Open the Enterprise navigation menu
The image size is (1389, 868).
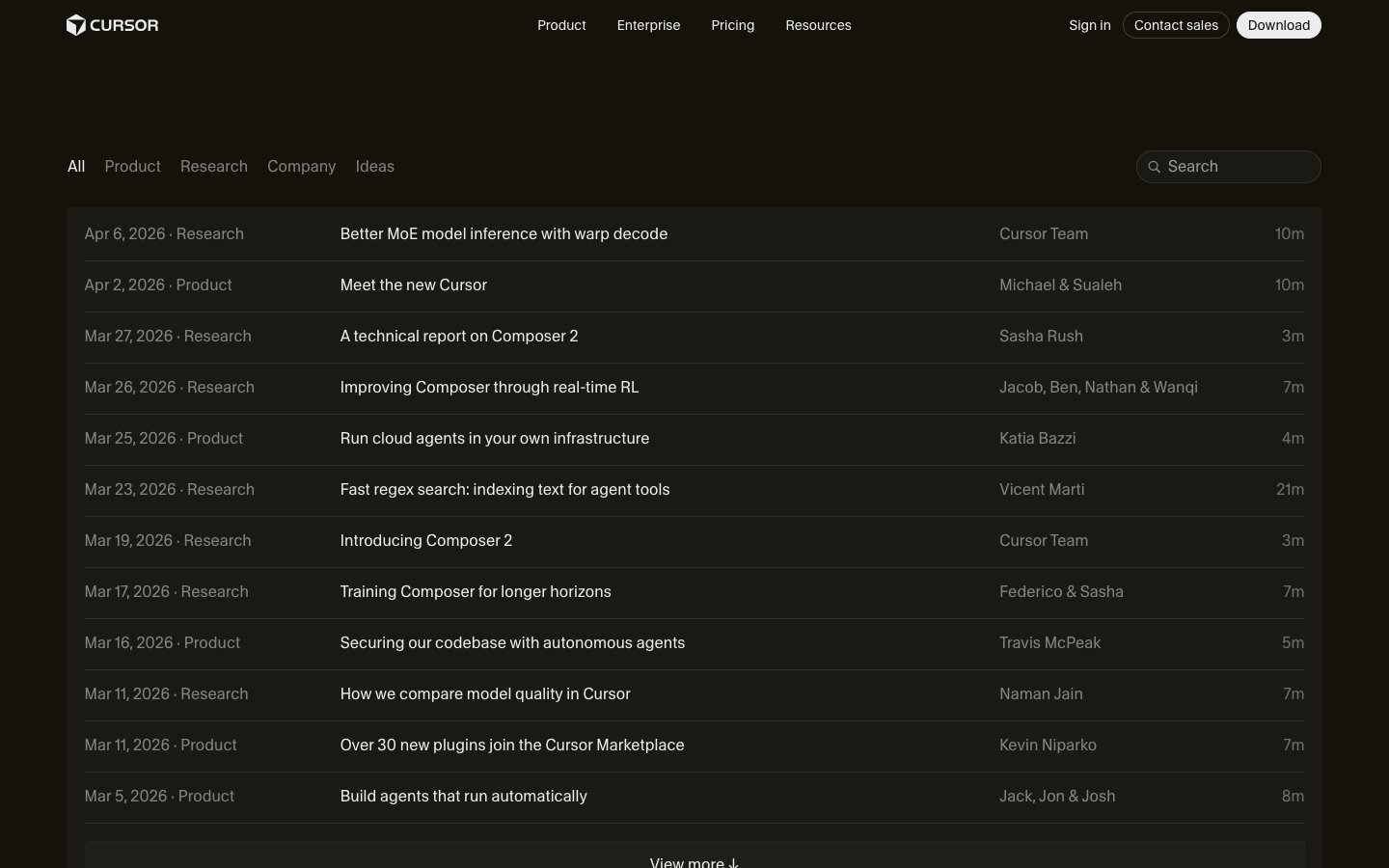(648, 25)
